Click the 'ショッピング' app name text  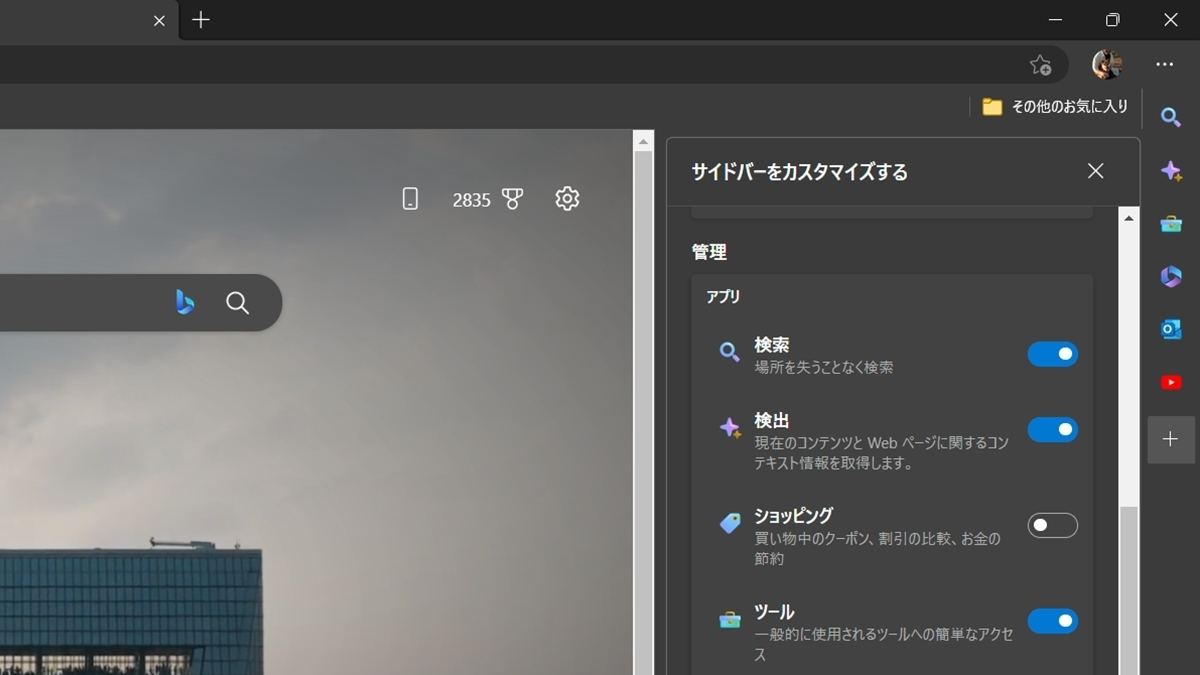tap(794, 516)
